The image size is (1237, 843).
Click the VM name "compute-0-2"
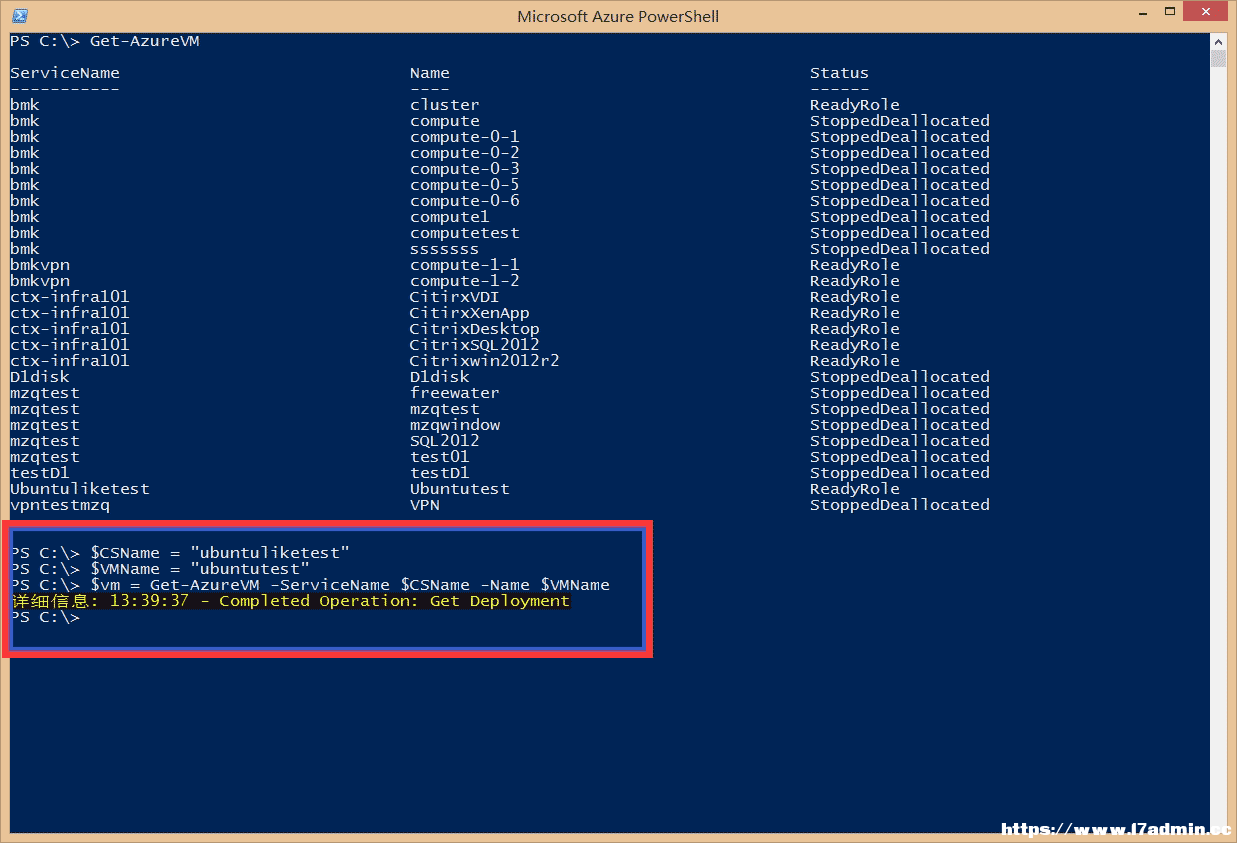[465, 153]
